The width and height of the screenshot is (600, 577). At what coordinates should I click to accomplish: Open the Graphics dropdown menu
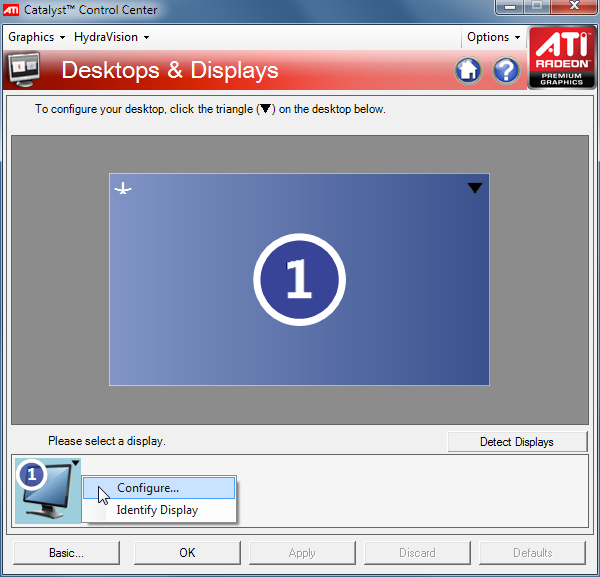pyautogui.click(x=36, y=37)
